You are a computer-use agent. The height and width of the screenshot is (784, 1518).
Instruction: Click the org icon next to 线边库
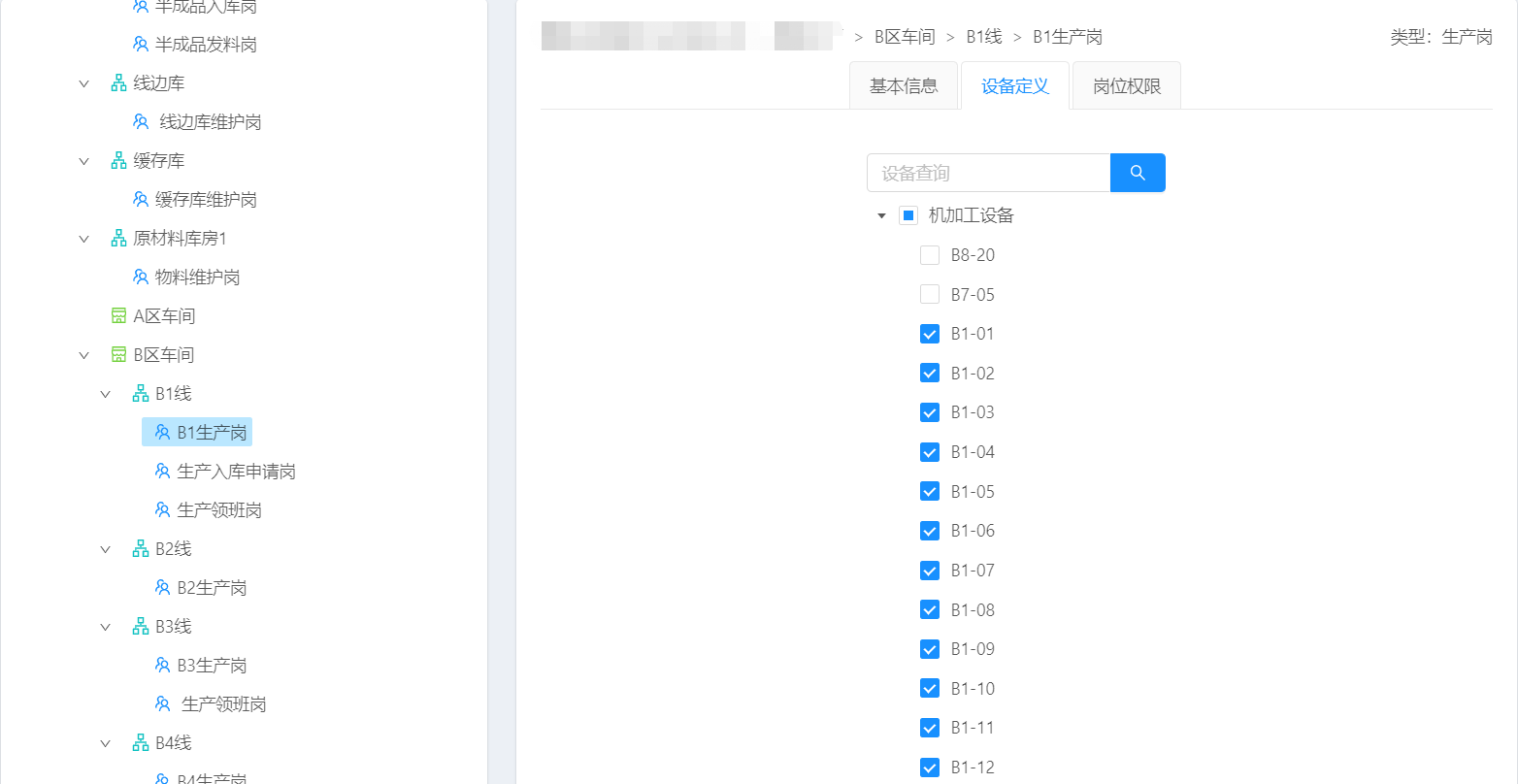click(118, 83)
